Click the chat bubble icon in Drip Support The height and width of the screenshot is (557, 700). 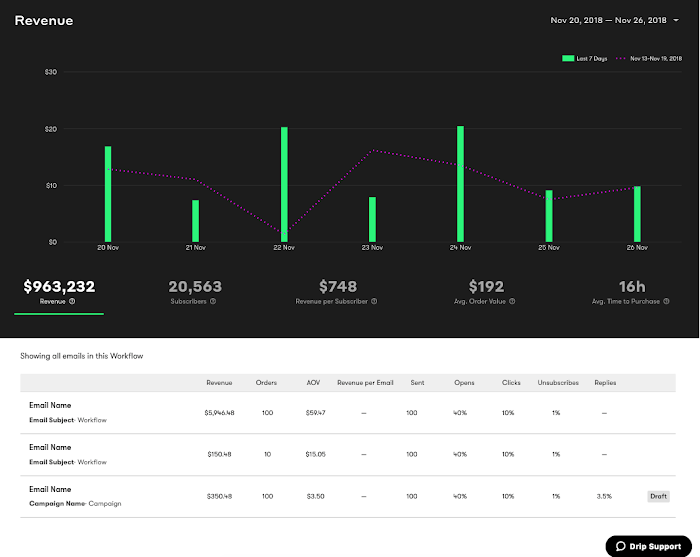point(621,546)
